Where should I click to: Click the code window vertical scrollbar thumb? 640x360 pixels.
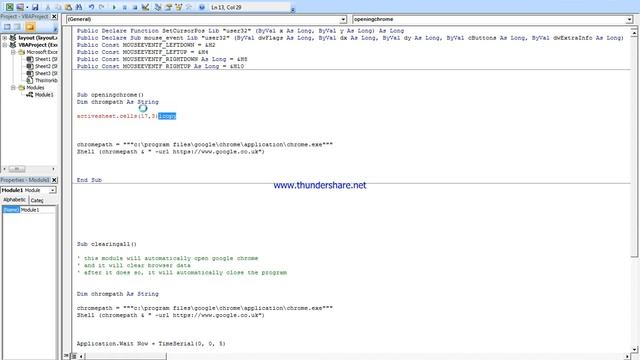click(633, 147)
